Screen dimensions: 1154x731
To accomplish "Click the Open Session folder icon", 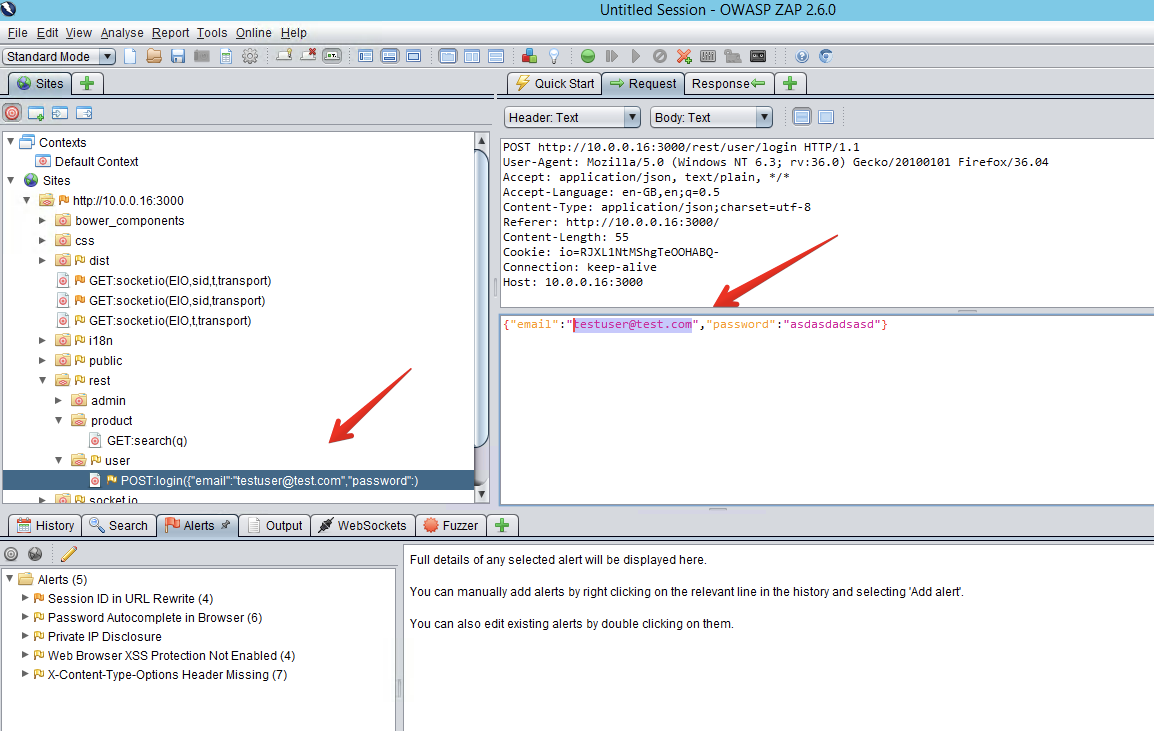I will pyautogui.click(x=154, y=56).
